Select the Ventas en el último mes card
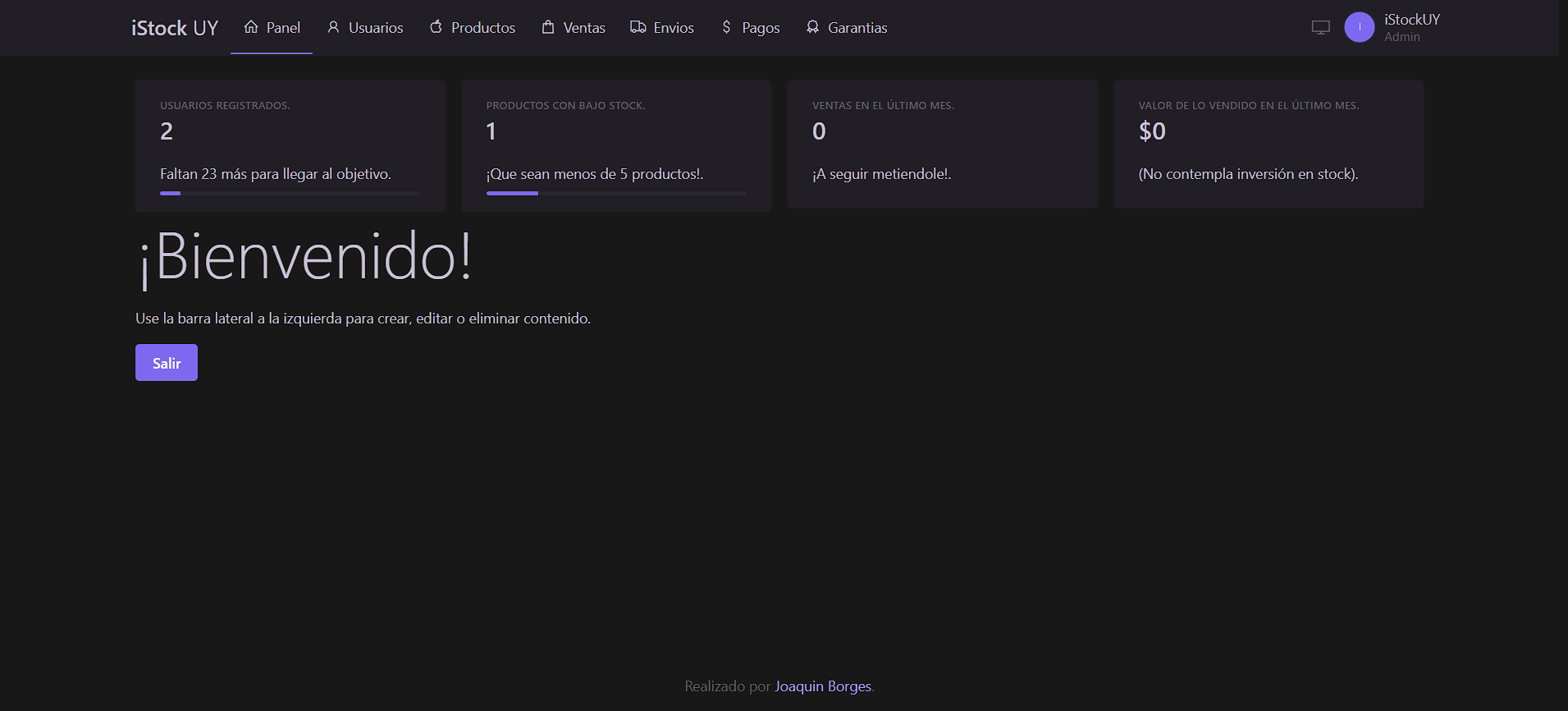The height and width of the screenshot is (711, 1568). click(942, 144)
